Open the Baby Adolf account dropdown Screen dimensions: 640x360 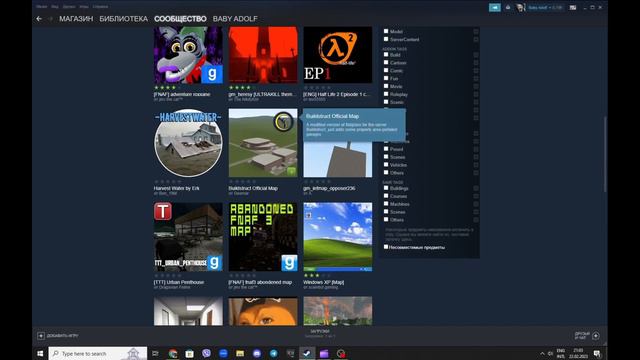(545, 7)
